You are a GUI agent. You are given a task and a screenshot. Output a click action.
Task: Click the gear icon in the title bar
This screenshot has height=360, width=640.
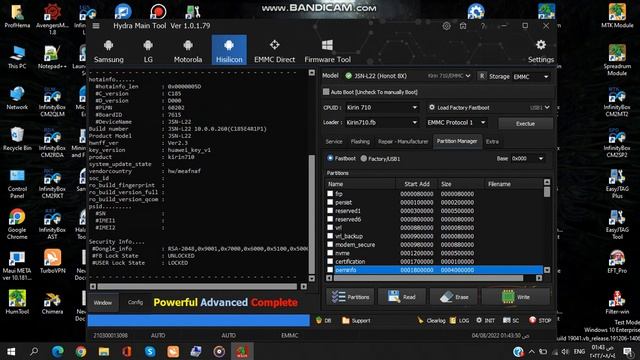(x=447, y=26)
